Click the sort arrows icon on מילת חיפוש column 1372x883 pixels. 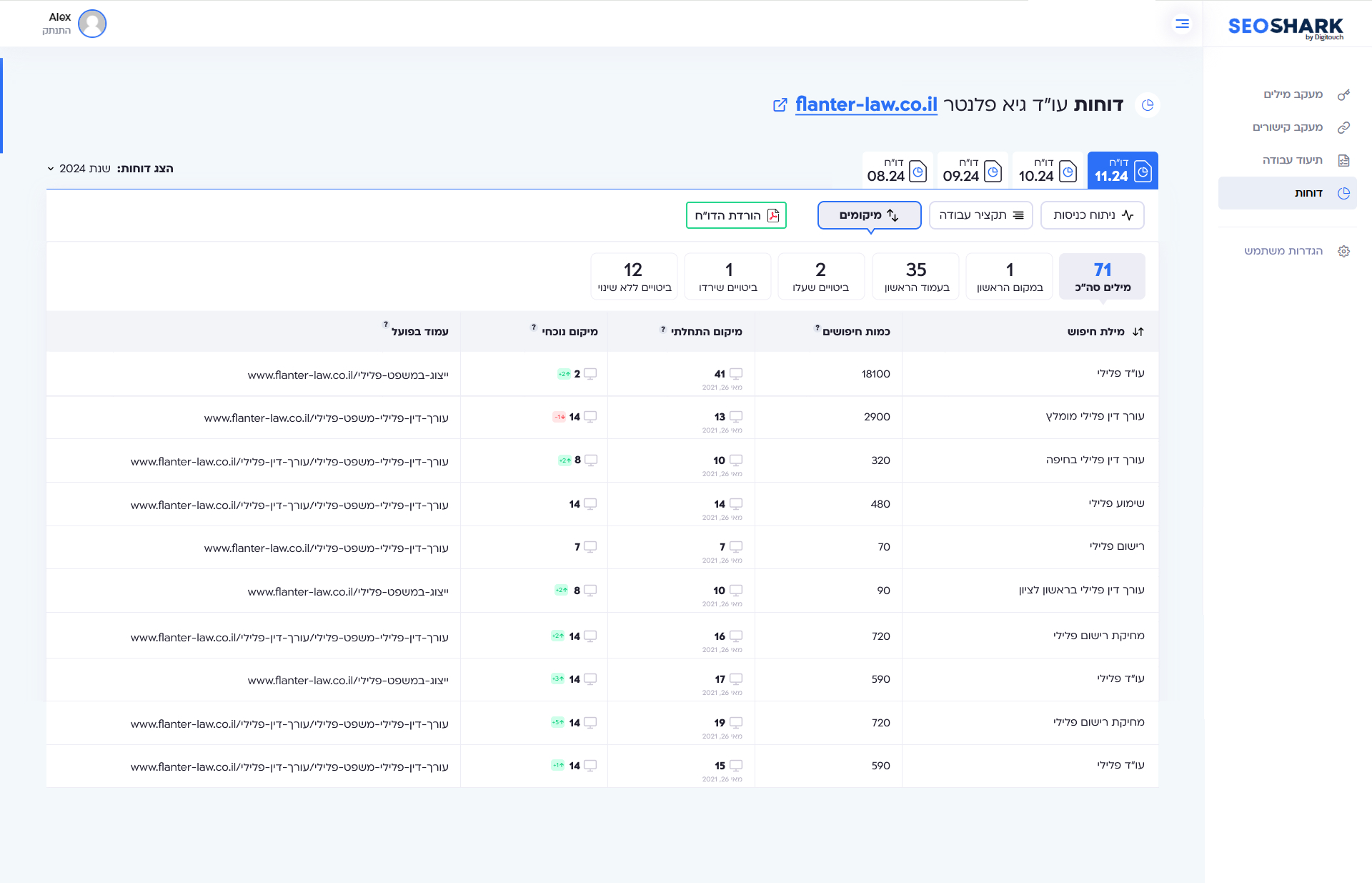click(x=1138, y=332)
